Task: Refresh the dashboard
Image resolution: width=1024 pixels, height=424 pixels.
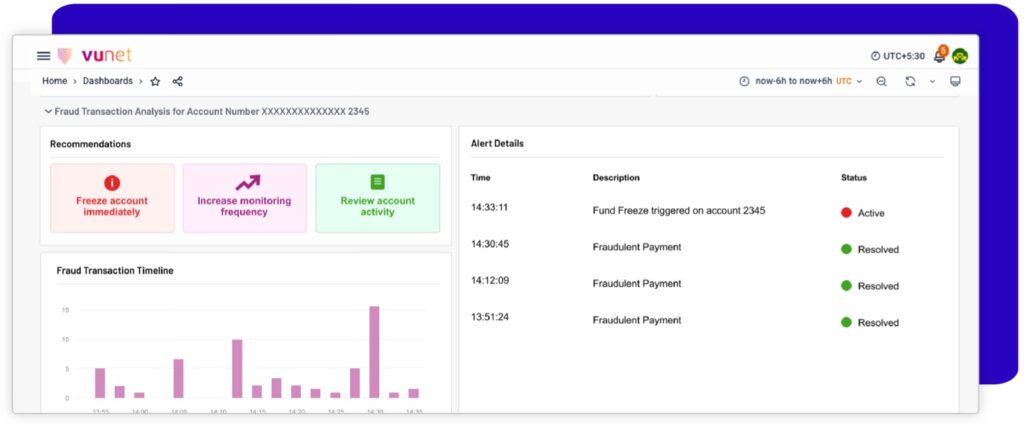Action: 910,82
